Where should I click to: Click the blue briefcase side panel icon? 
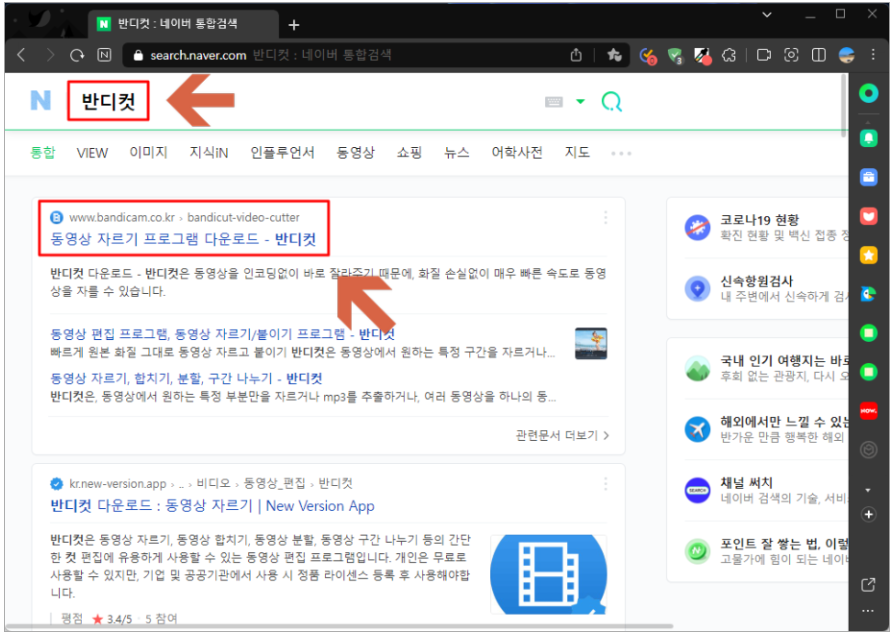coord(869,178)
